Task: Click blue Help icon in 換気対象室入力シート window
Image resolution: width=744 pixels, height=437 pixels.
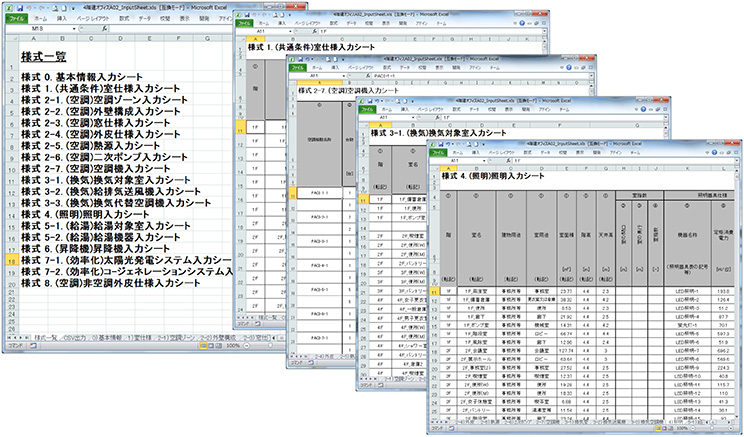Action: (x=643, y=109)
